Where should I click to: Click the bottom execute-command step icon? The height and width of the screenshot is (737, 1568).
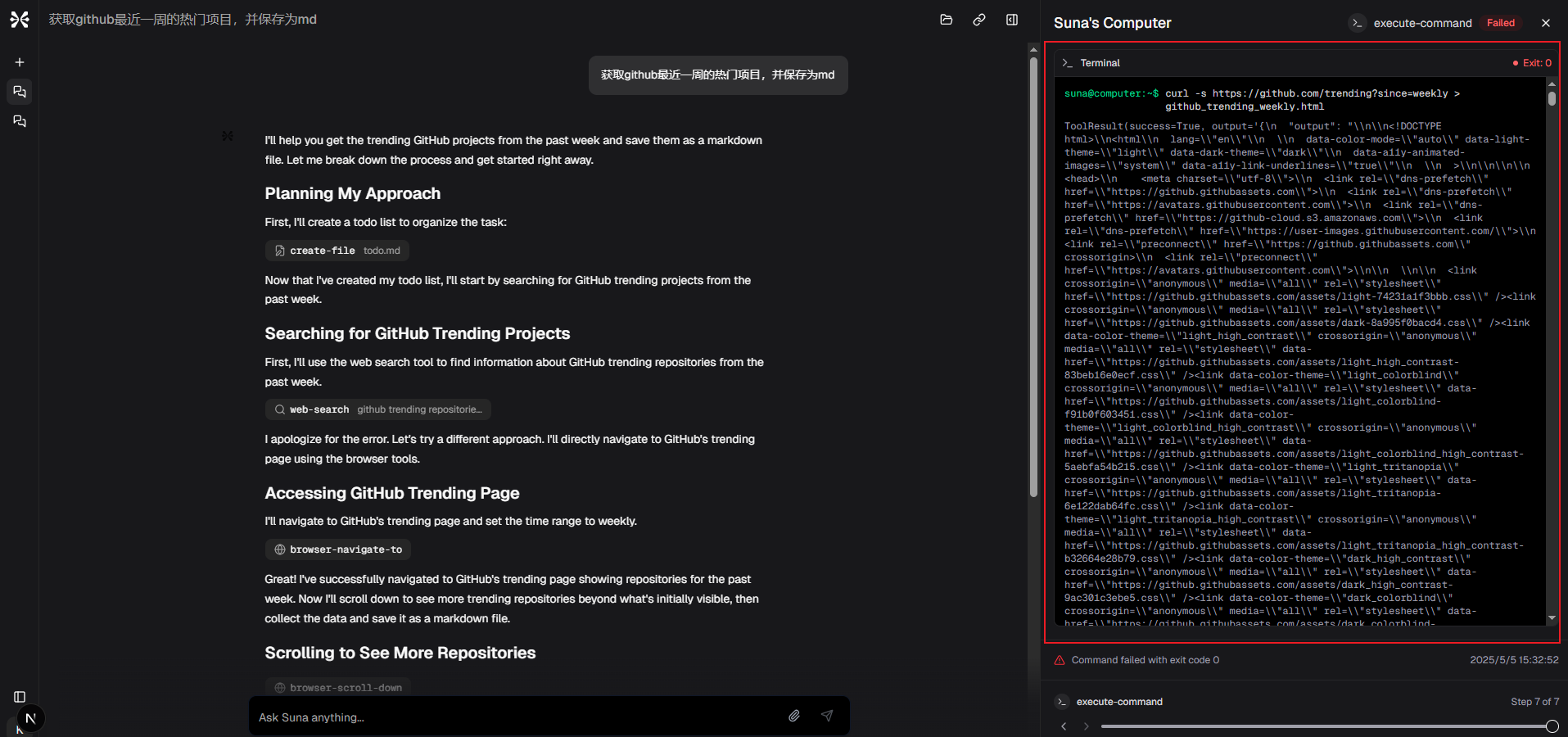click(x=1062, y=702)
